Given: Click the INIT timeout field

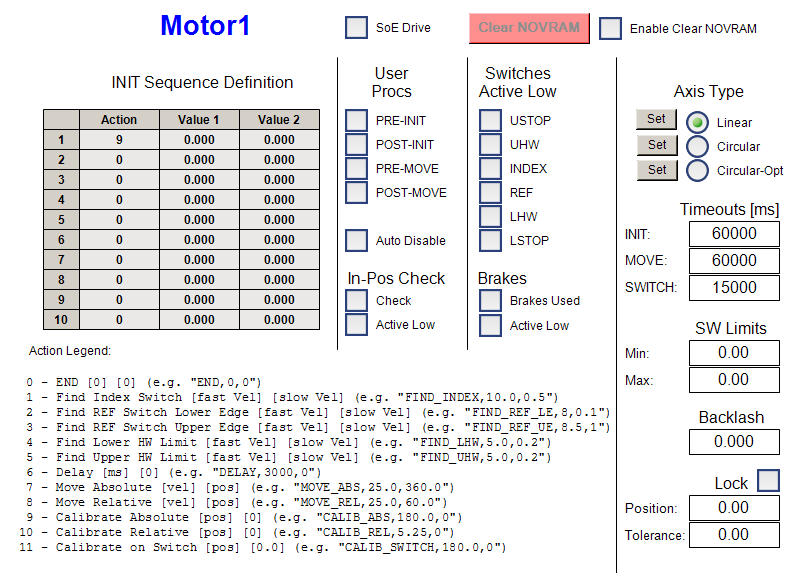Looking at the screenshot, I should [x=734, y=233].
